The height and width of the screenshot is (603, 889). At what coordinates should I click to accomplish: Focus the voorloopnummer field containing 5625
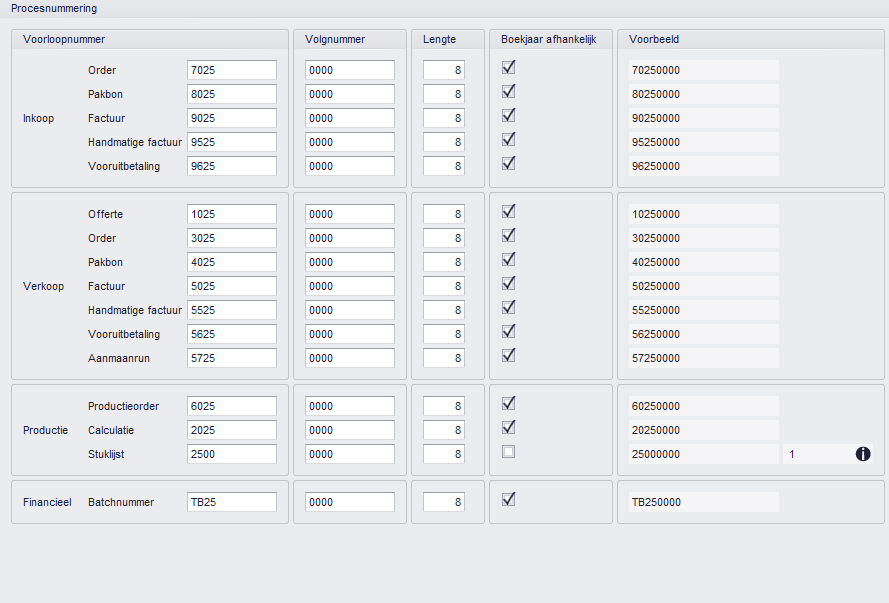232,334
